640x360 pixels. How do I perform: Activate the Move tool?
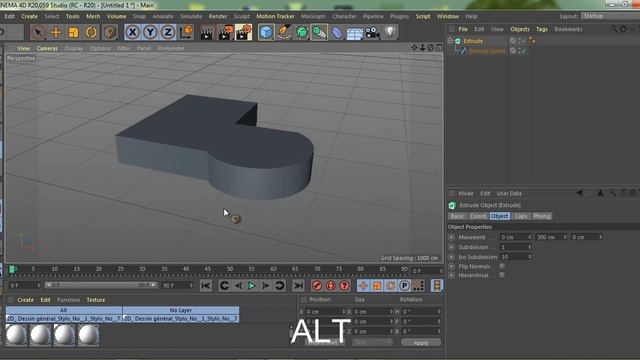point(56,32)
